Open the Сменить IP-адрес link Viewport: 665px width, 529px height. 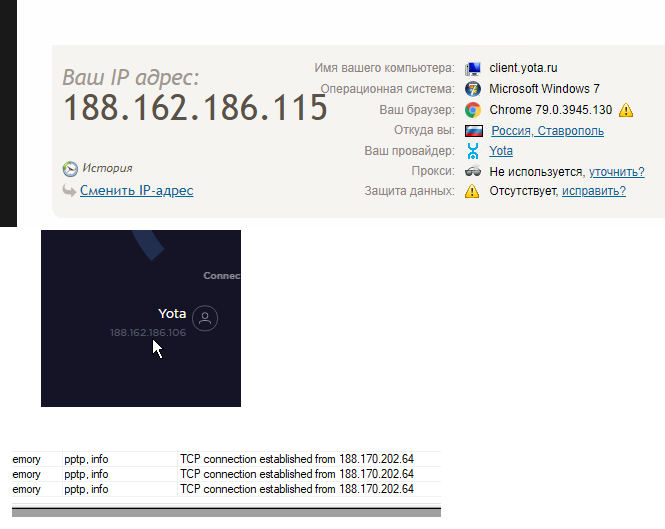point(137,190)
